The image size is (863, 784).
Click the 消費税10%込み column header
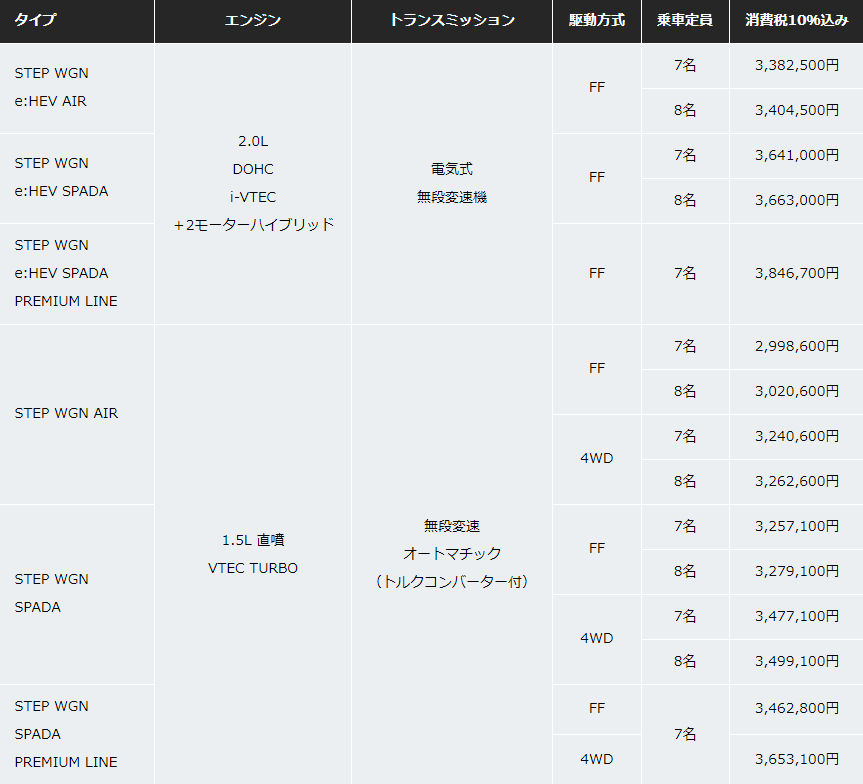pyautogui.click(x=796, y=20)
